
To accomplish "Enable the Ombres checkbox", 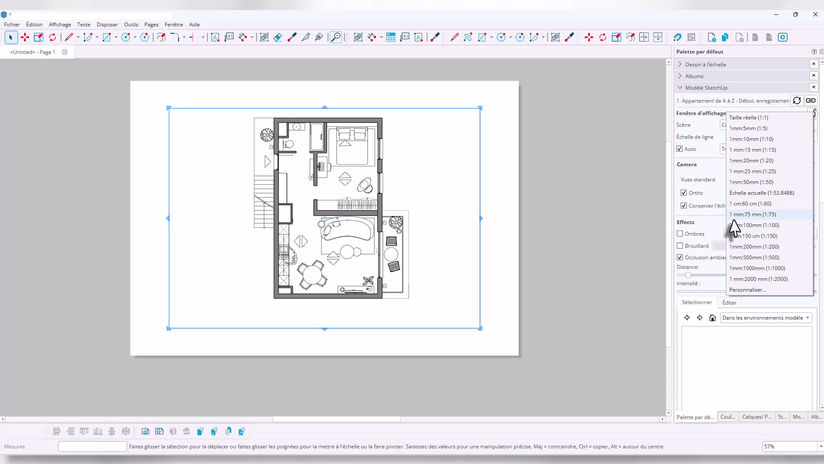I will 680,234.
